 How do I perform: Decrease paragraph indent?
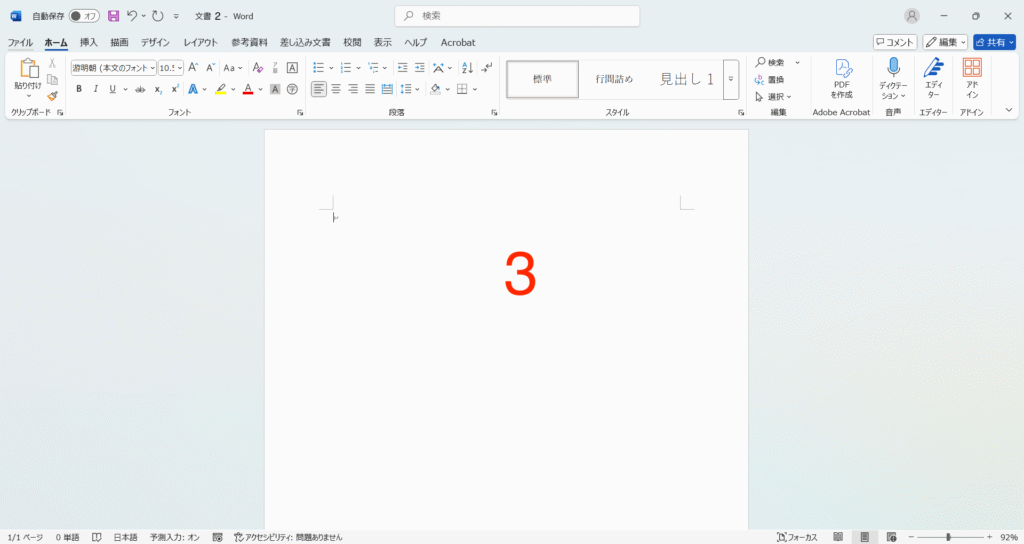click(402, 67)
